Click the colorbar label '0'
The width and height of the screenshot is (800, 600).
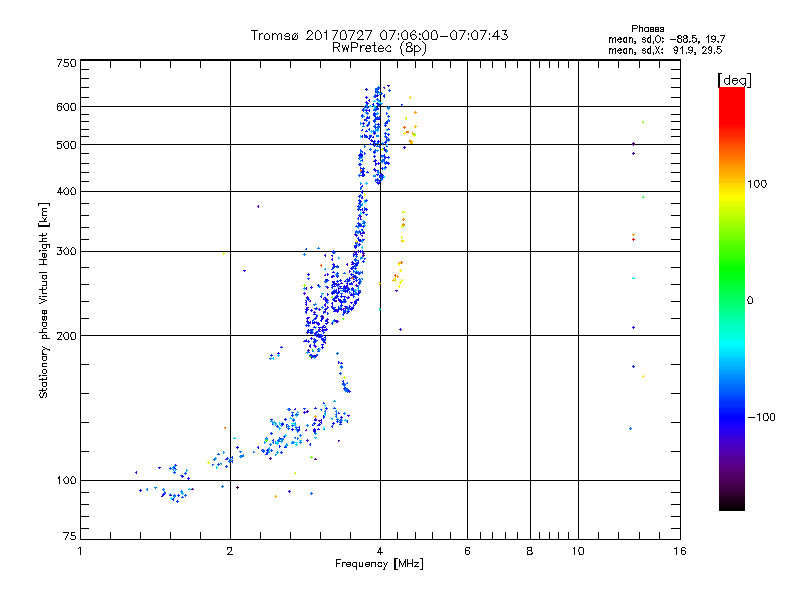pyautogui.click(x=750, y=301)
